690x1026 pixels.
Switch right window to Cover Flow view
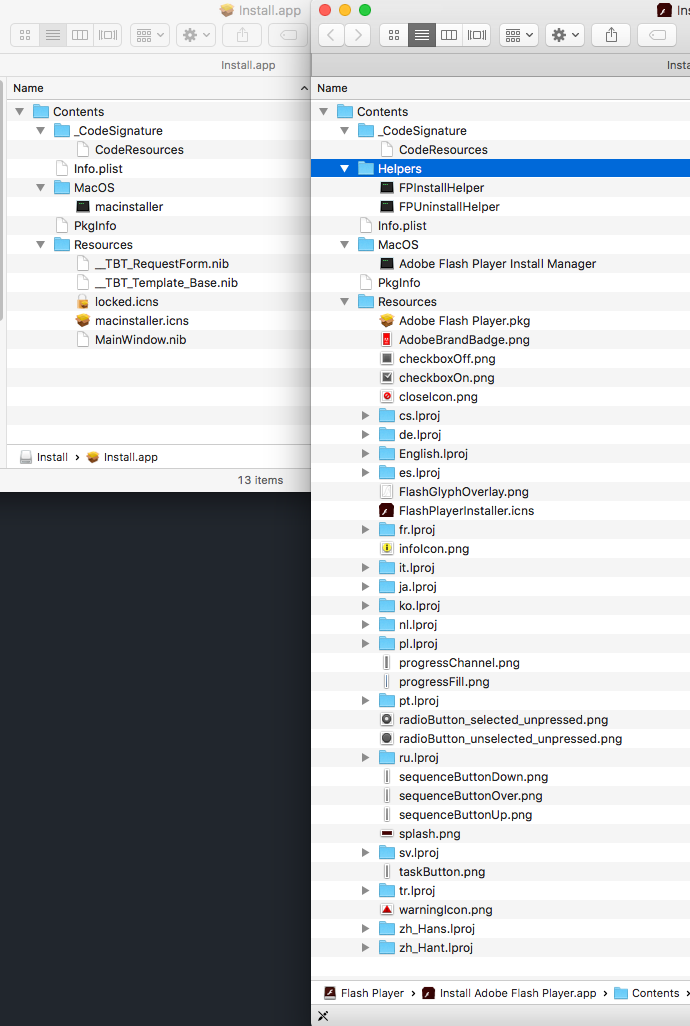pos(477,35)
